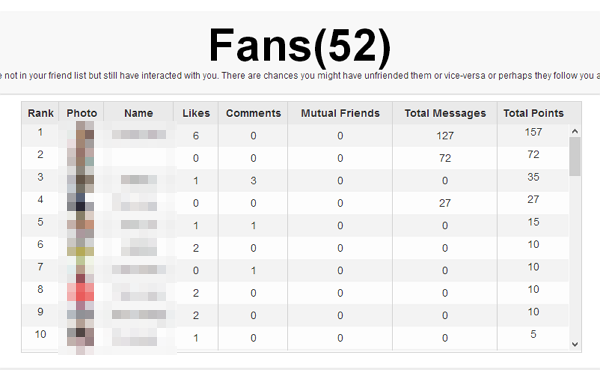Sort by the Rank column header
Screen dimensions: 600x370
pos(41,113)
